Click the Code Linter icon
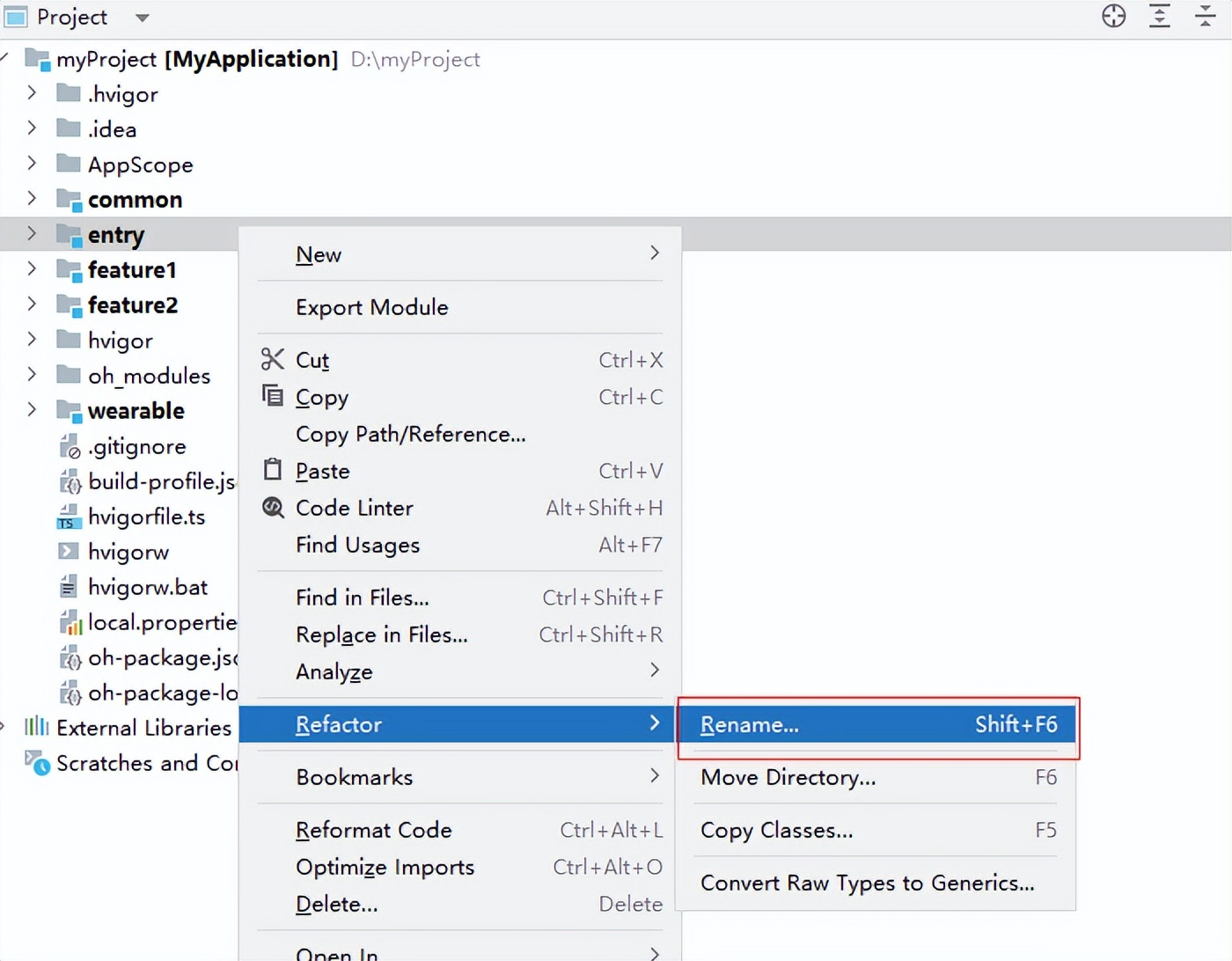 pos(273,507)
